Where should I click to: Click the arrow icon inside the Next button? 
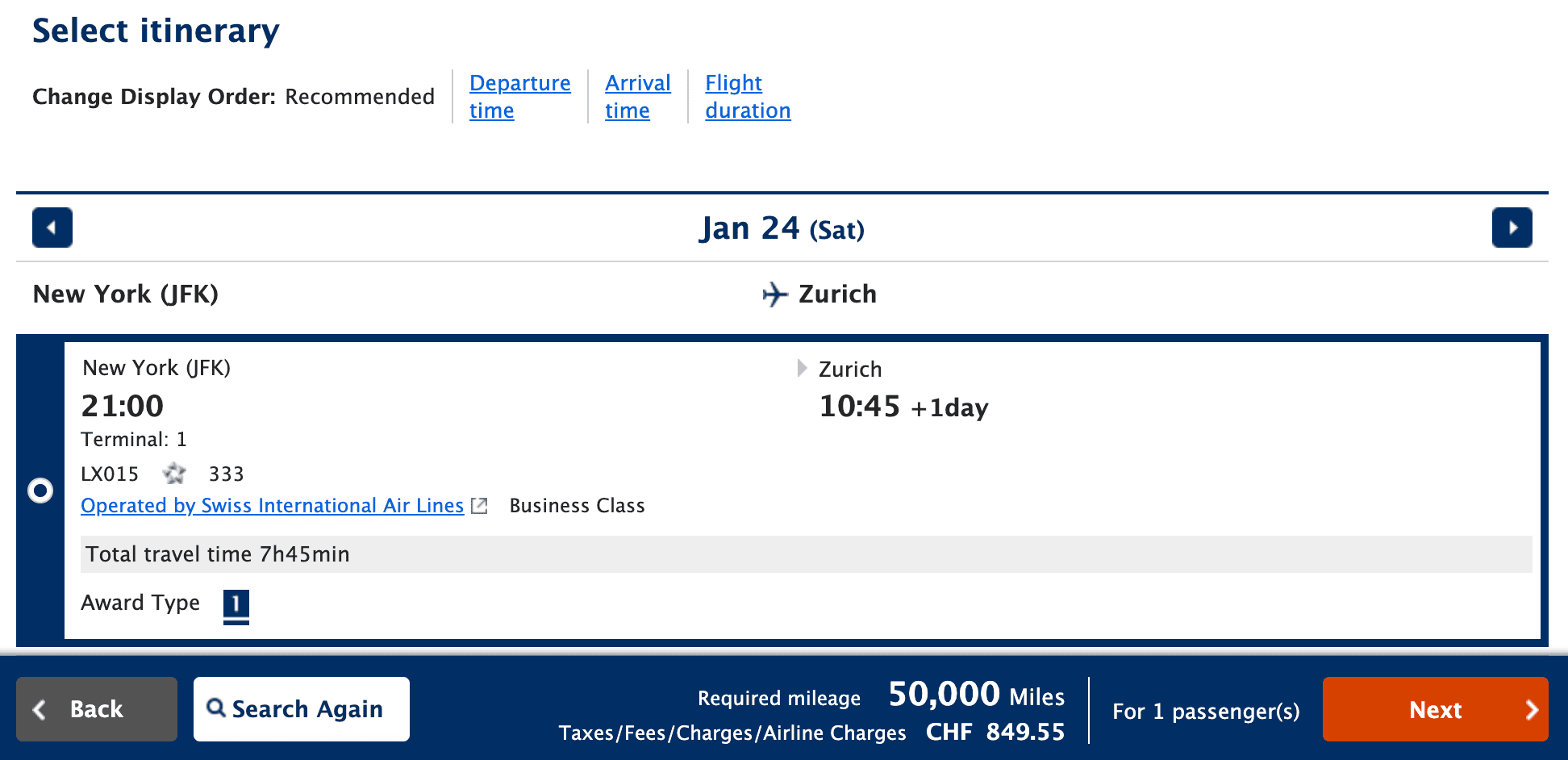(x=1532, y=710)
